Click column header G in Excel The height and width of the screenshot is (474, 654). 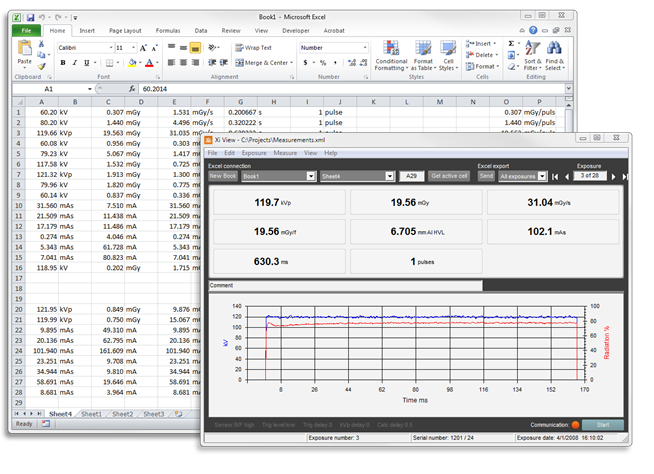pyautogui.click(x=241, y=102)
